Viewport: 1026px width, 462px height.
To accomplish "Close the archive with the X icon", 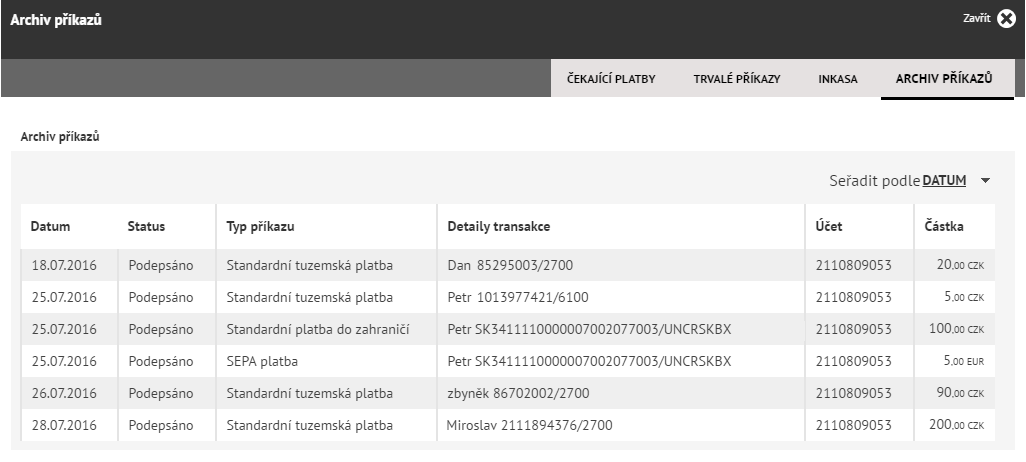I will pyautogui.click(x=1006, y=19).
